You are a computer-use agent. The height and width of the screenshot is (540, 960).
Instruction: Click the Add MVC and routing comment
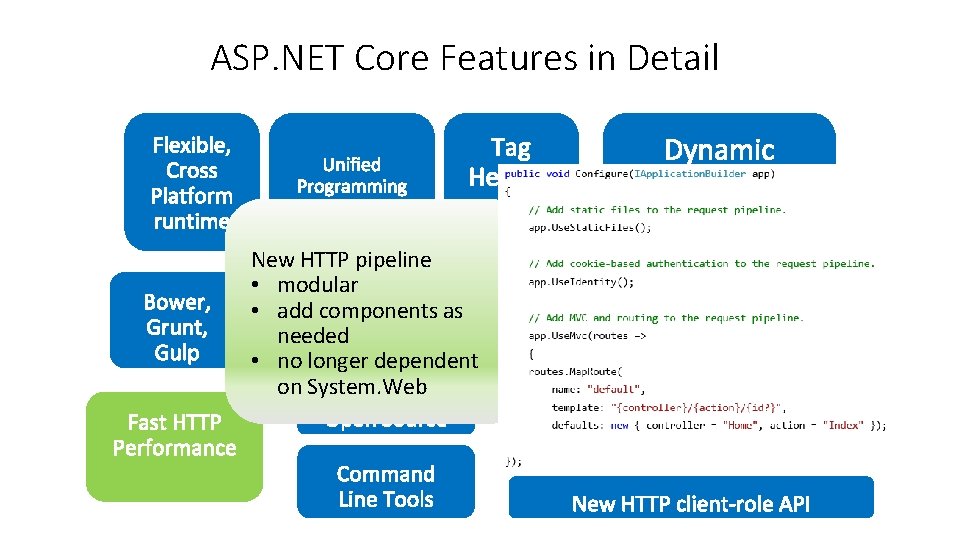(666, 318)
